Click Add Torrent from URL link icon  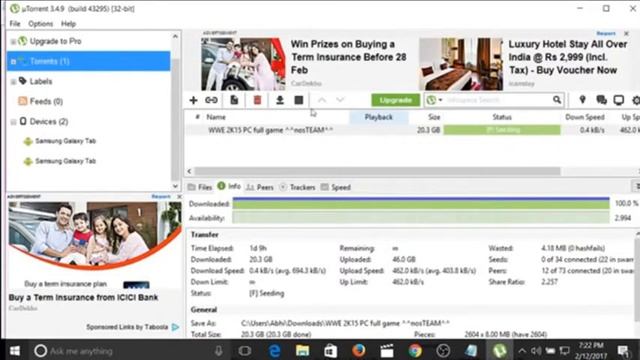tap(211, 100)
